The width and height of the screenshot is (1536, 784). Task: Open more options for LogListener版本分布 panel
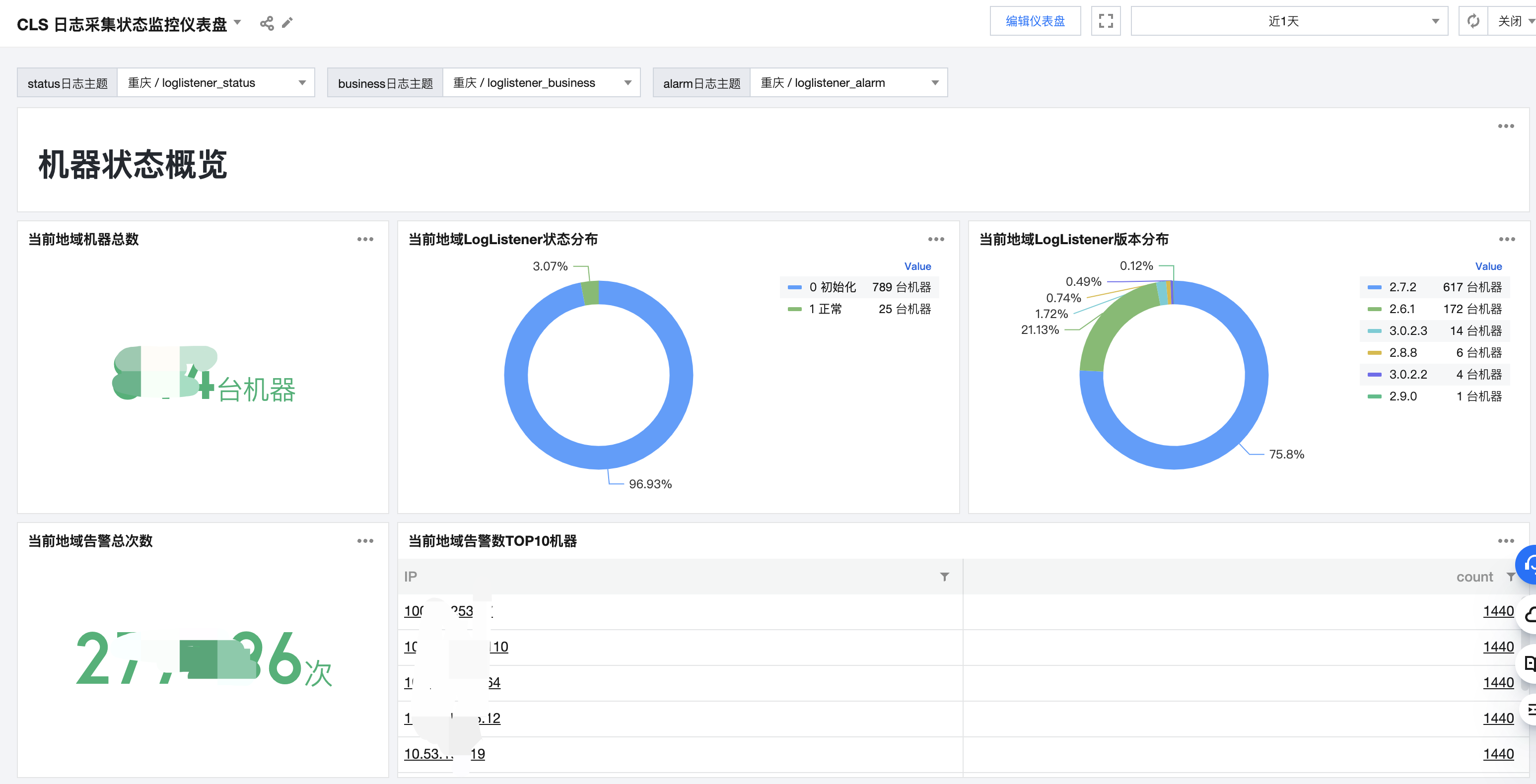click(x=1507, y=240)
